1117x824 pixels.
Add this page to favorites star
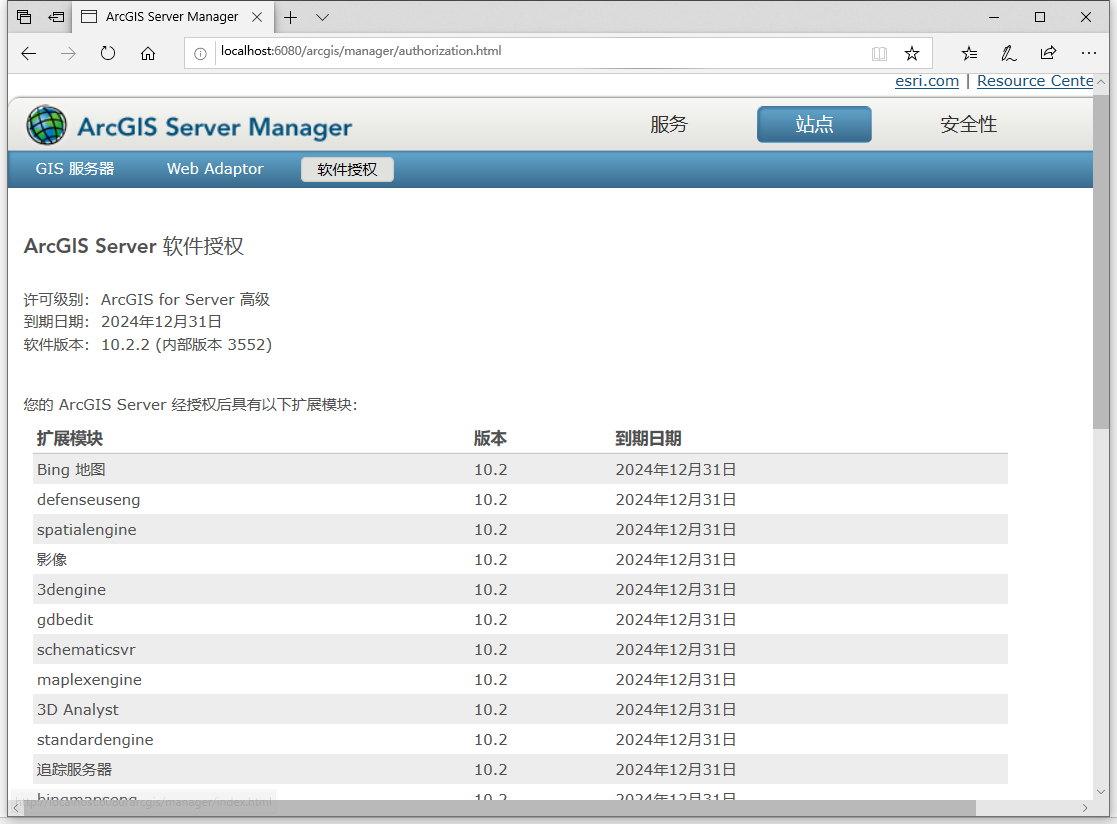(x=912, y=53)
